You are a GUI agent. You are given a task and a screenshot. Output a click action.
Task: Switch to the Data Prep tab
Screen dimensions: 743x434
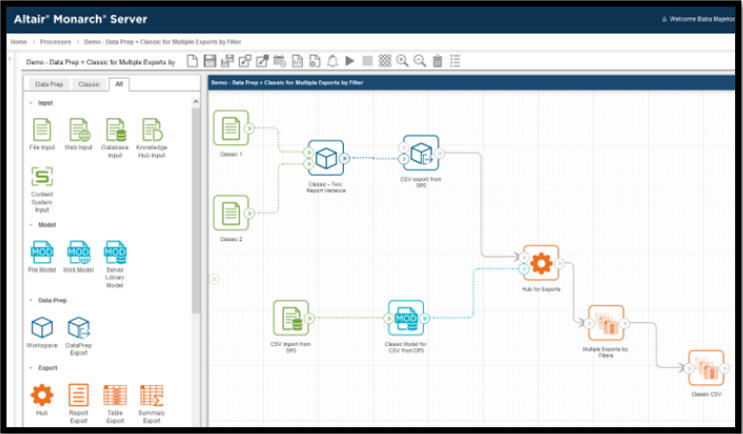(x=49, y=84)
